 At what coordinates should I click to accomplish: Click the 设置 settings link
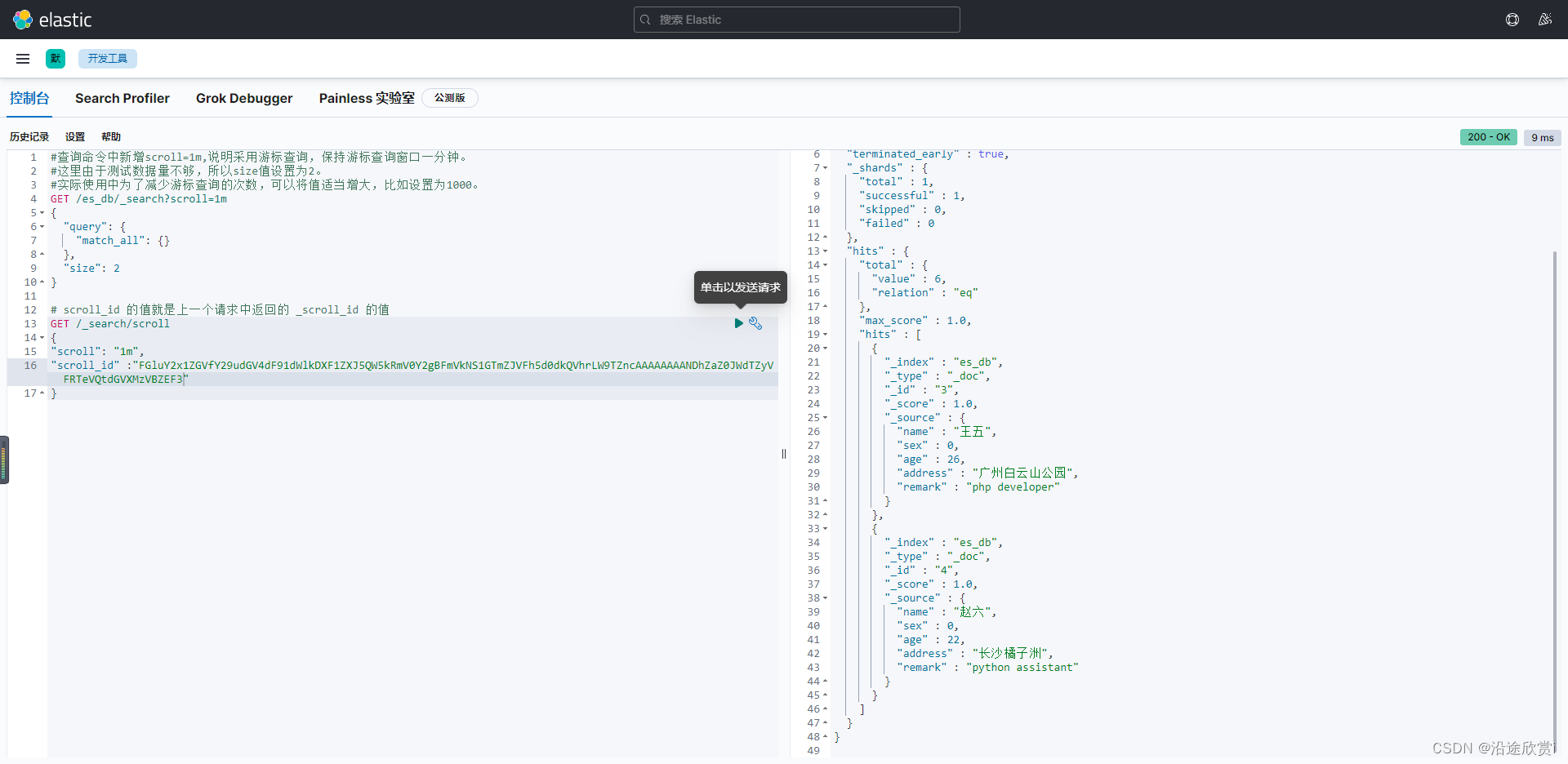[75, 137]
